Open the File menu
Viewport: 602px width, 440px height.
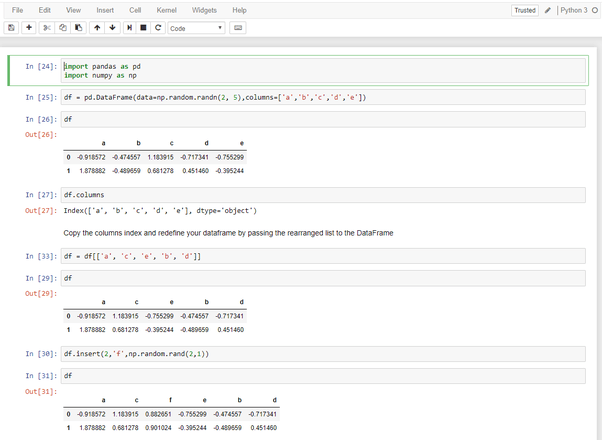[17, 10]
